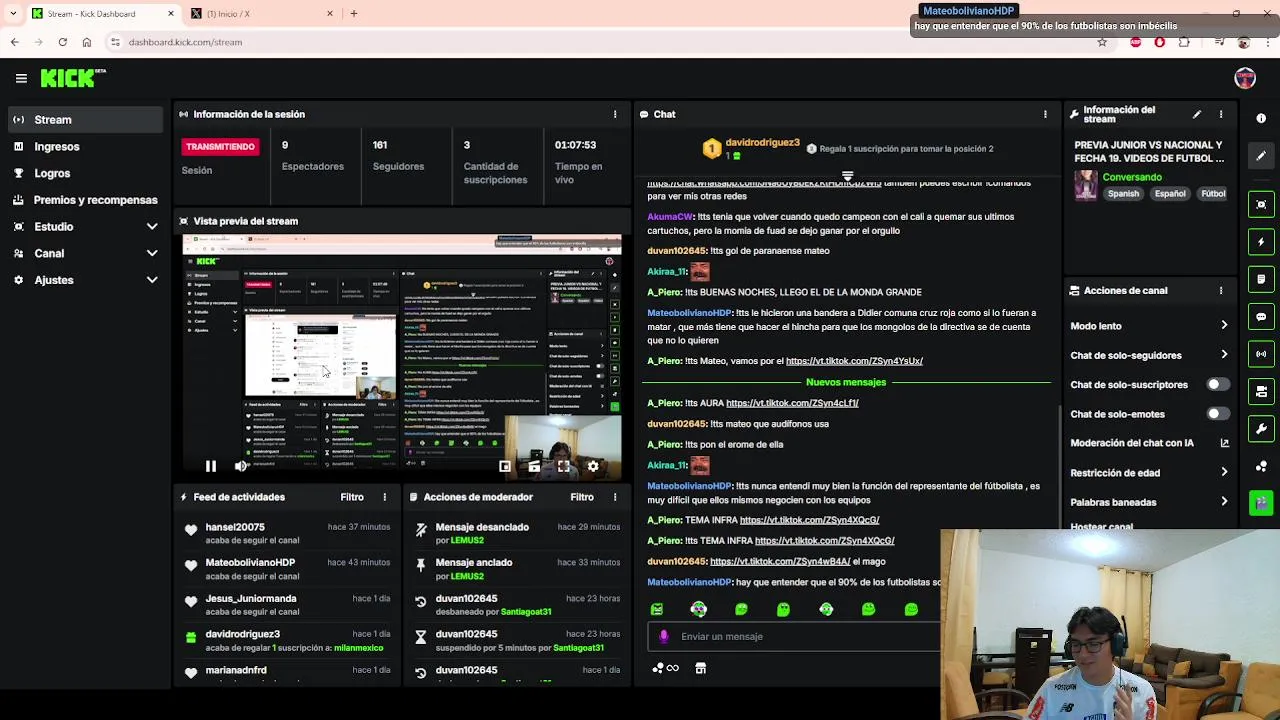Click the broadcast signal icon in right toolbar
The image size is (1280, 720).
[x=1261, y=354]
